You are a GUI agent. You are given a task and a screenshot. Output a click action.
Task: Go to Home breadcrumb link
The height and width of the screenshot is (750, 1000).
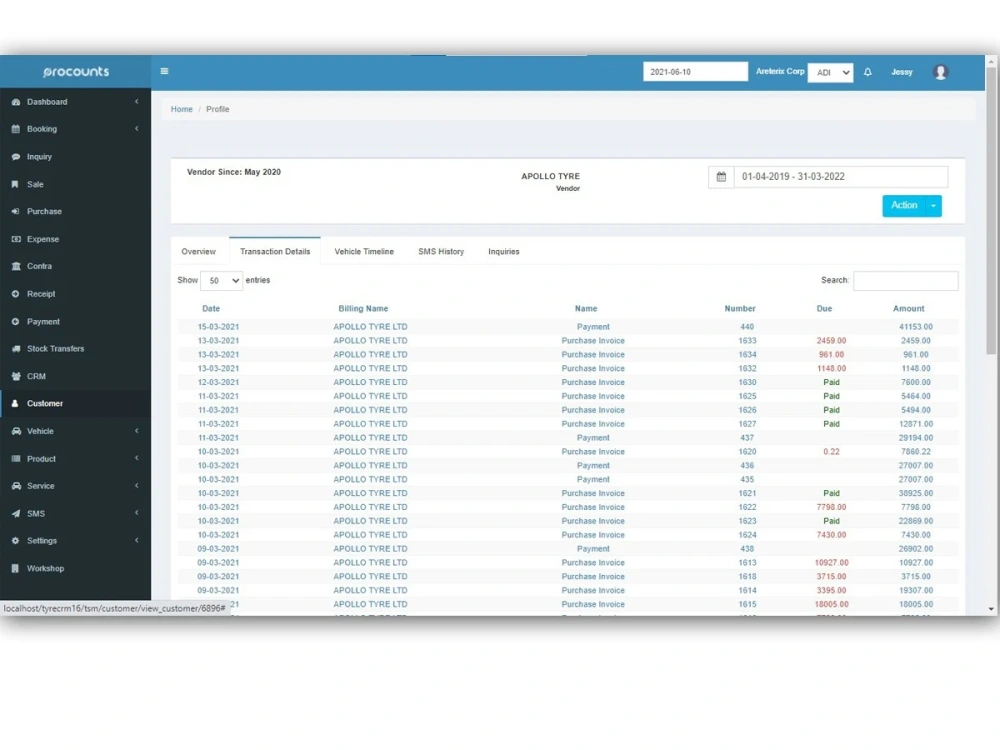[x=182, y=109]
